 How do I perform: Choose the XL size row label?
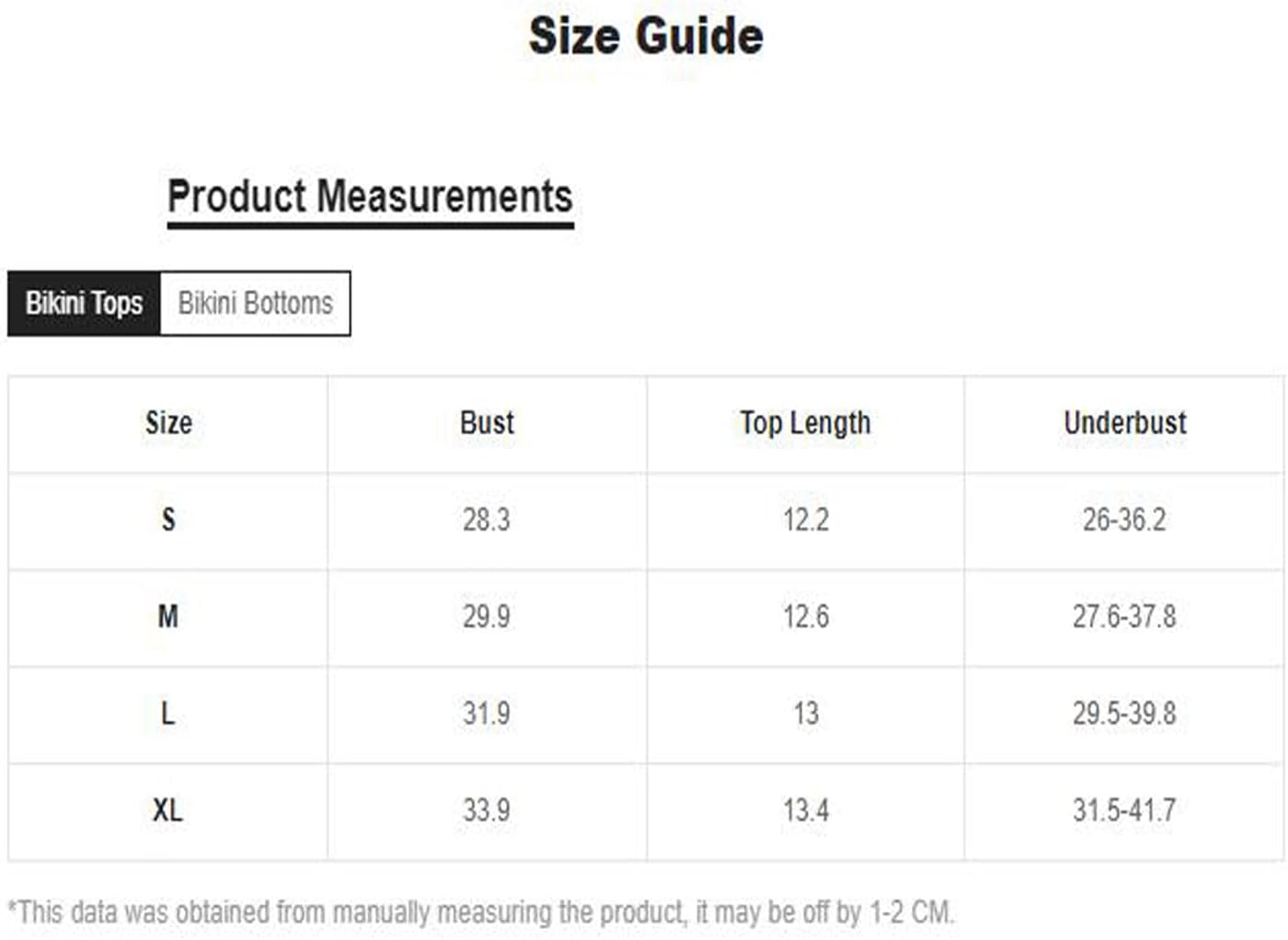coord(168,810)
